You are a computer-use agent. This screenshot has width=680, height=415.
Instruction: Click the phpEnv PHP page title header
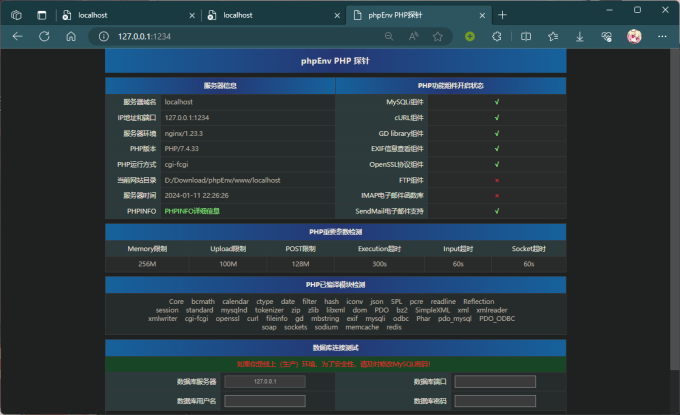click(x=335, y=61)
